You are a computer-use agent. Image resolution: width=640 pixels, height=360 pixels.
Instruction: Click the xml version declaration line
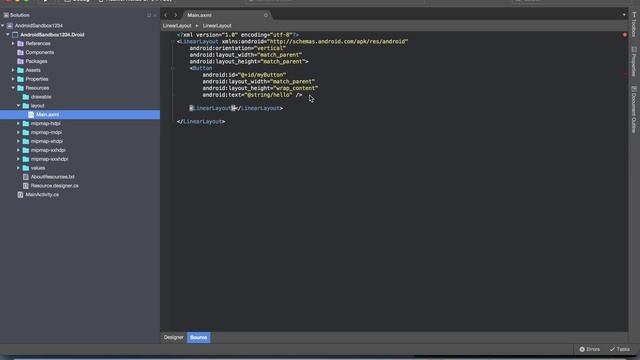(x=238, y=35)
